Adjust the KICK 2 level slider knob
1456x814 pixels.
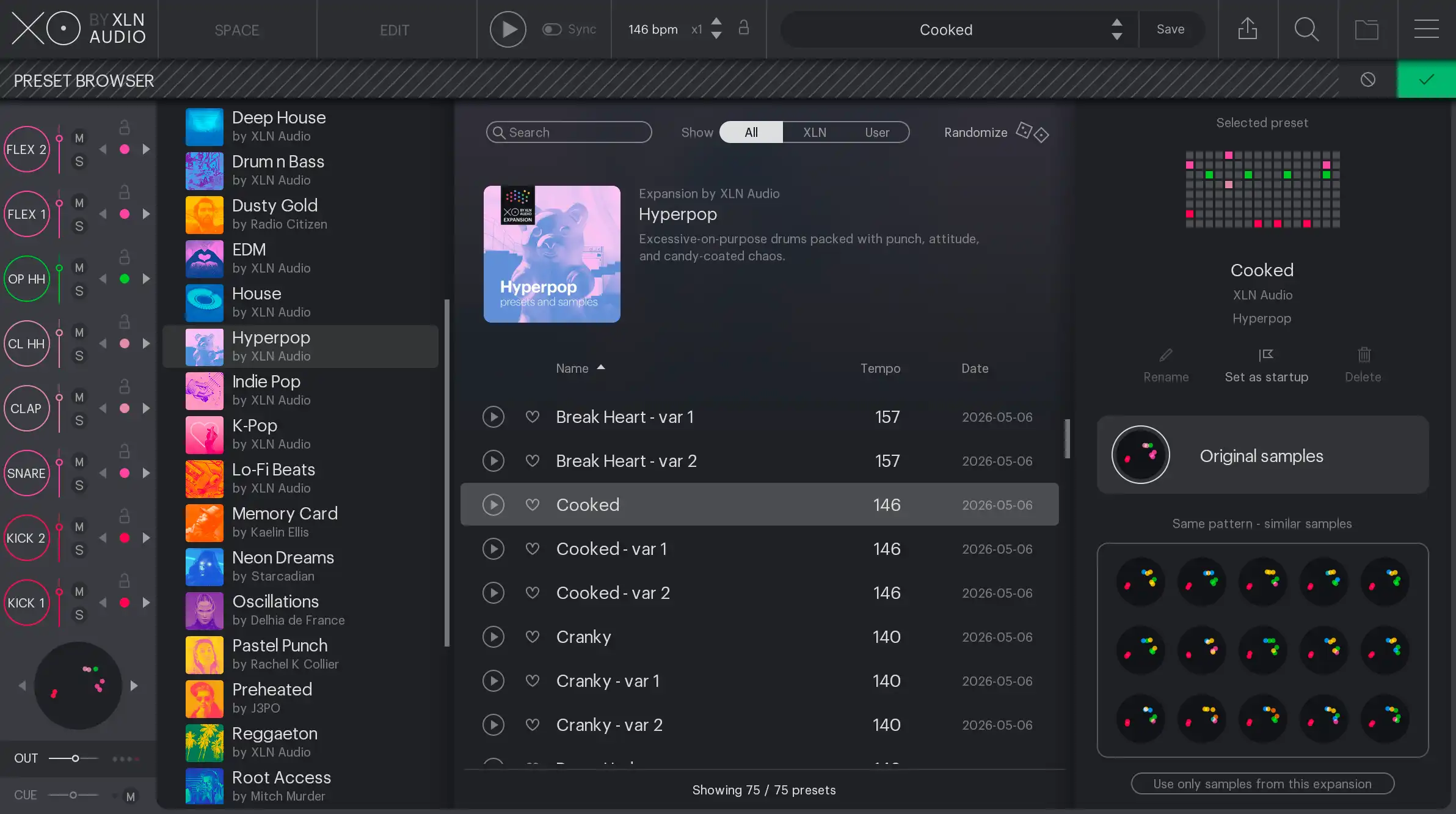point(59,527)
